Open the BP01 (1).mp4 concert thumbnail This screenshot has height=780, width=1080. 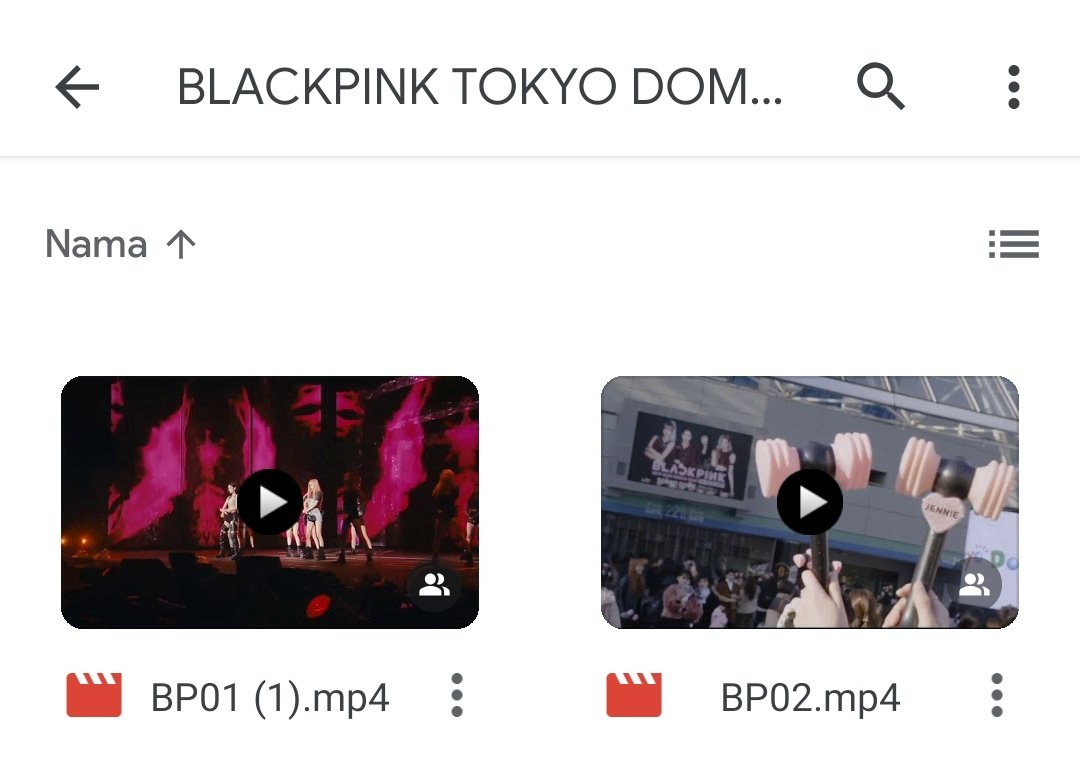click(x=270, y=502)
